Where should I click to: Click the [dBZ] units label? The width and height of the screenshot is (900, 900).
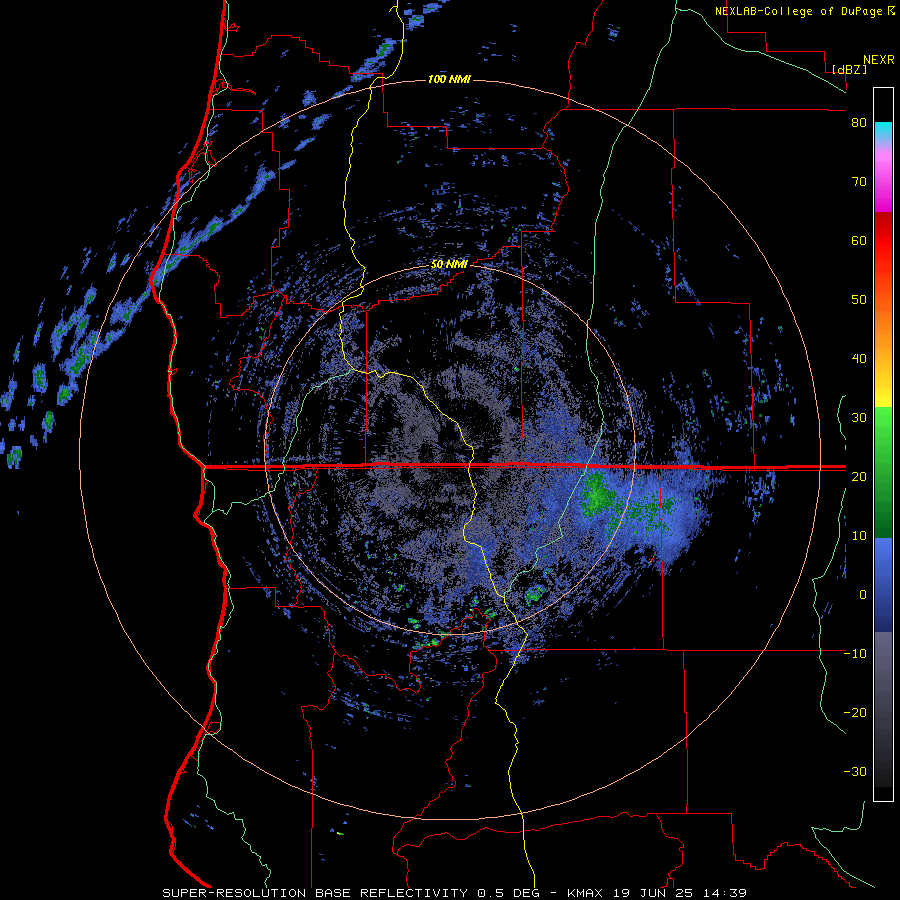point(849,69)
